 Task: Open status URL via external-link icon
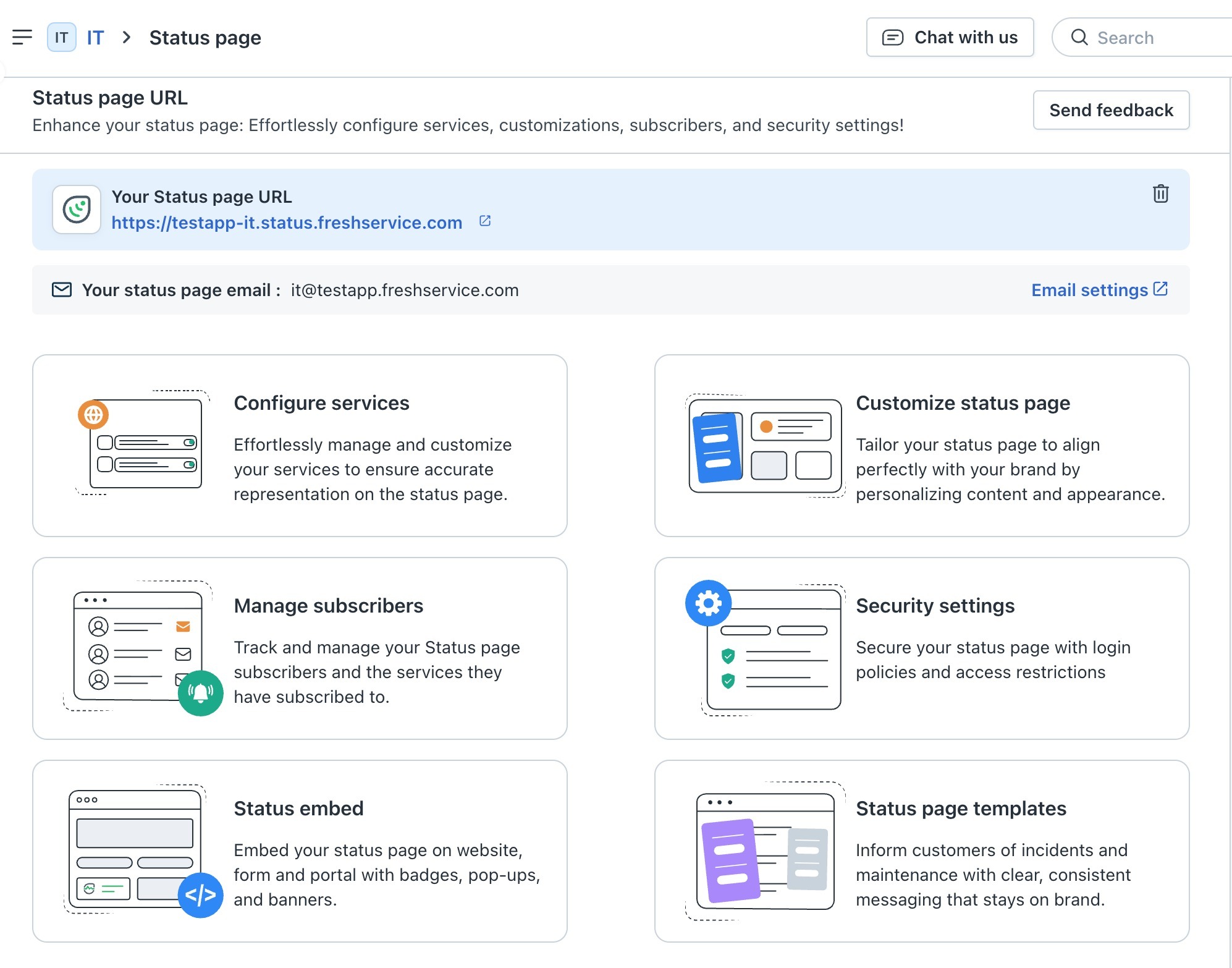pyautogui.click(x=485, y=221)
